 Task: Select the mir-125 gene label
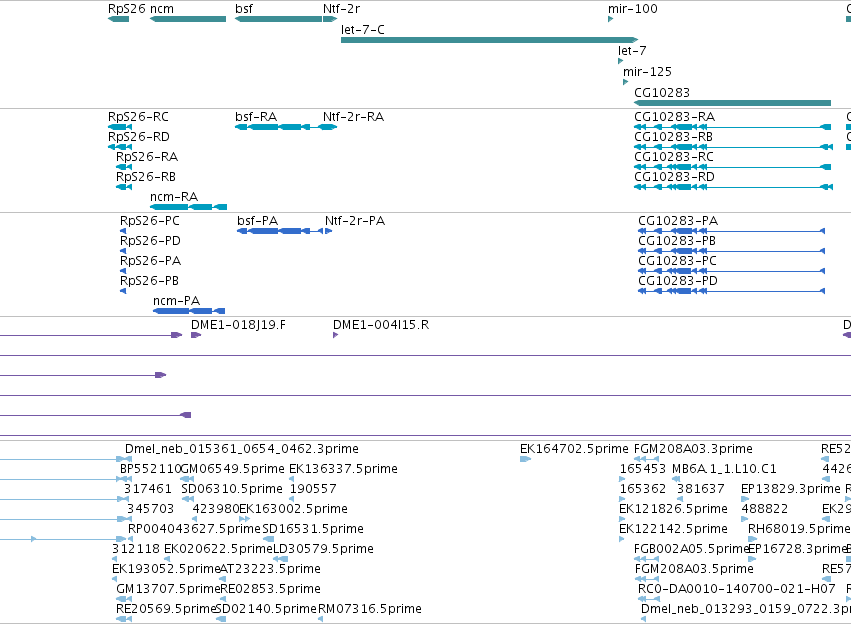pos(647,72)
